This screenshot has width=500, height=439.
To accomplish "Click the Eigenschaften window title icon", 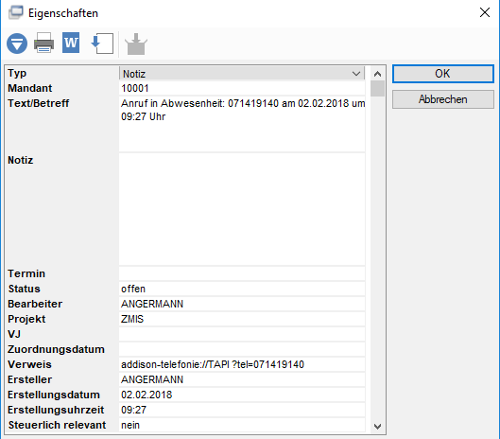I will [16, 13].
